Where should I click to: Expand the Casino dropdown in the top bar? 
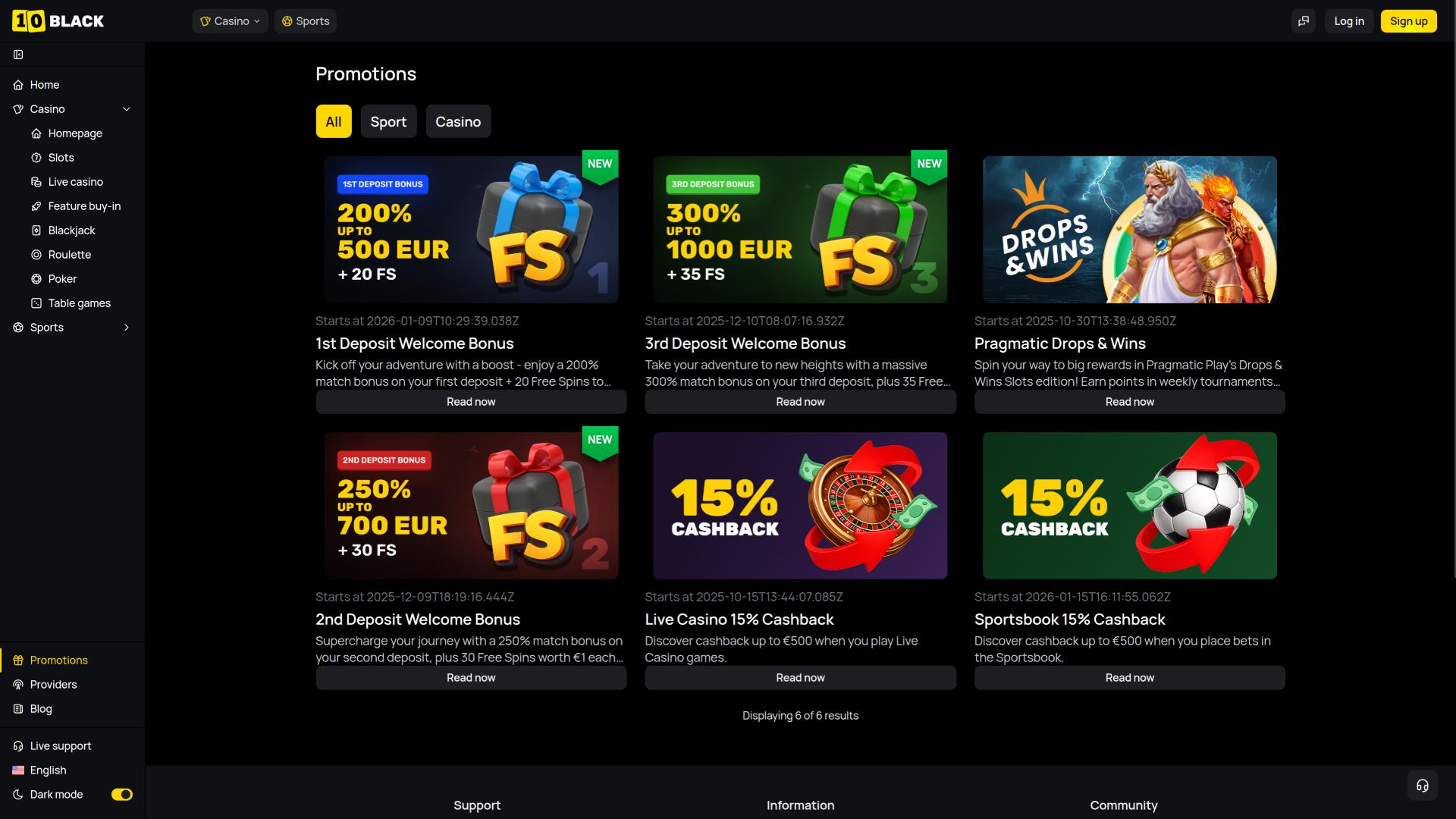click(230, 21)
